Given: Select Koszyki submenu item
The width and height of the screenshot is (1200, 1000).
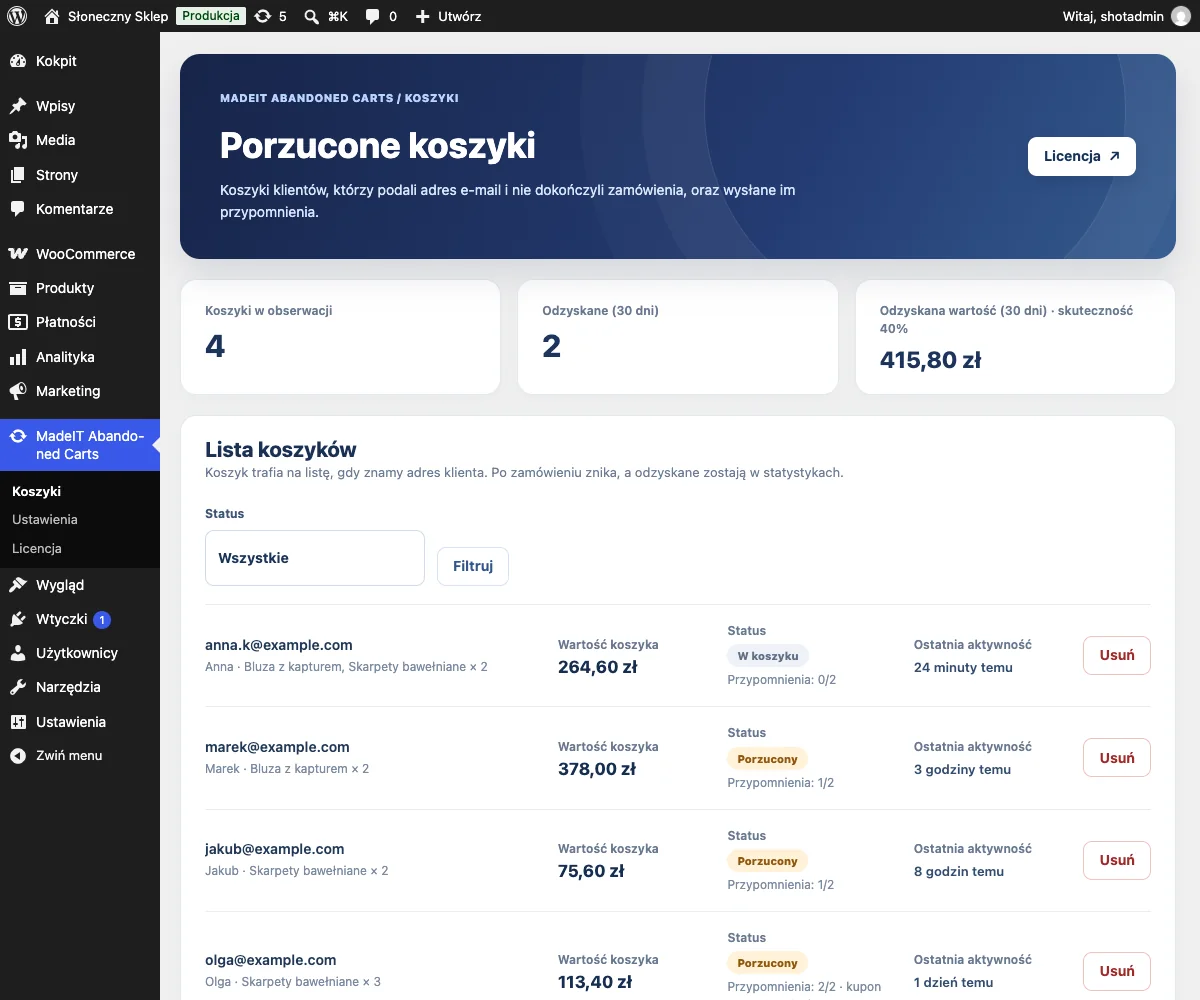Looking at the screenshot, I should (x=37, y=491).
